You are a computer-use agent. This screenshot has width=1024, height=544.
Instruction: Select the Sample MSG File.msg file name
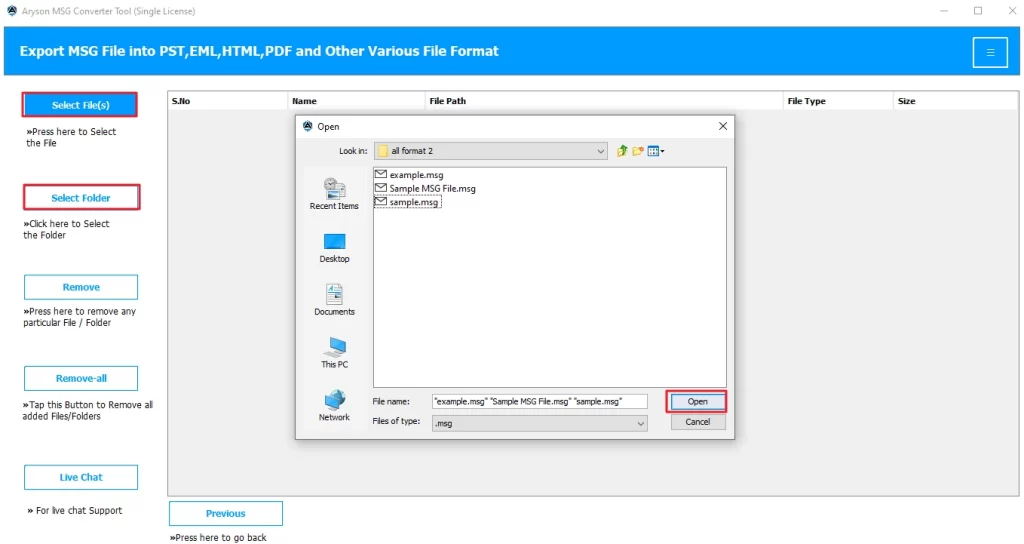[432, 189]
